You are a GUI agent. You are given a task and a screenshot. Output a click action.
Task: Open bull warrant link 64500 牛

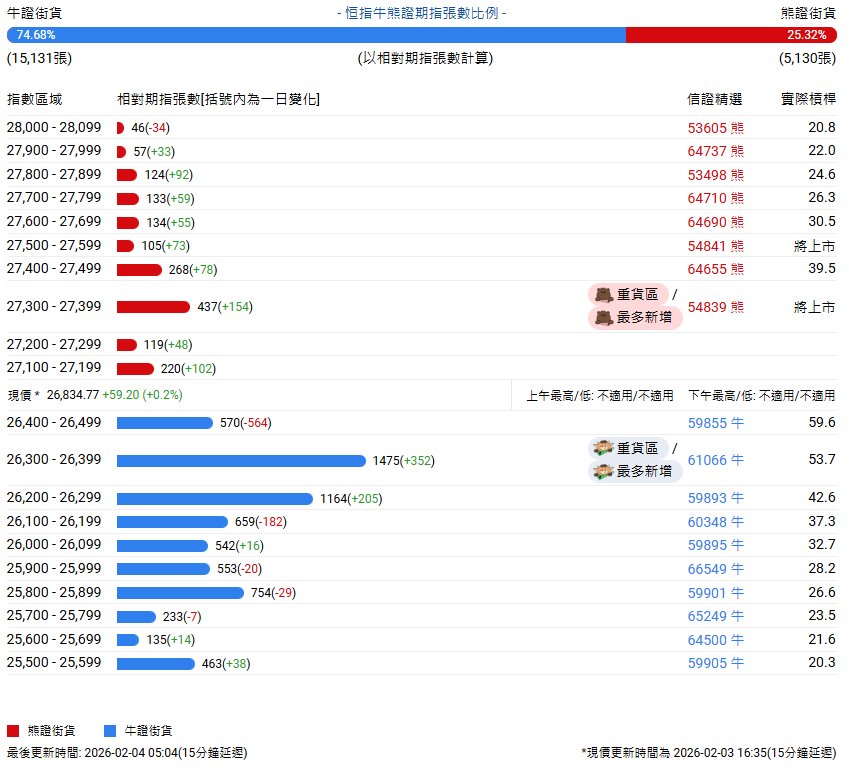tap(715, 640)
